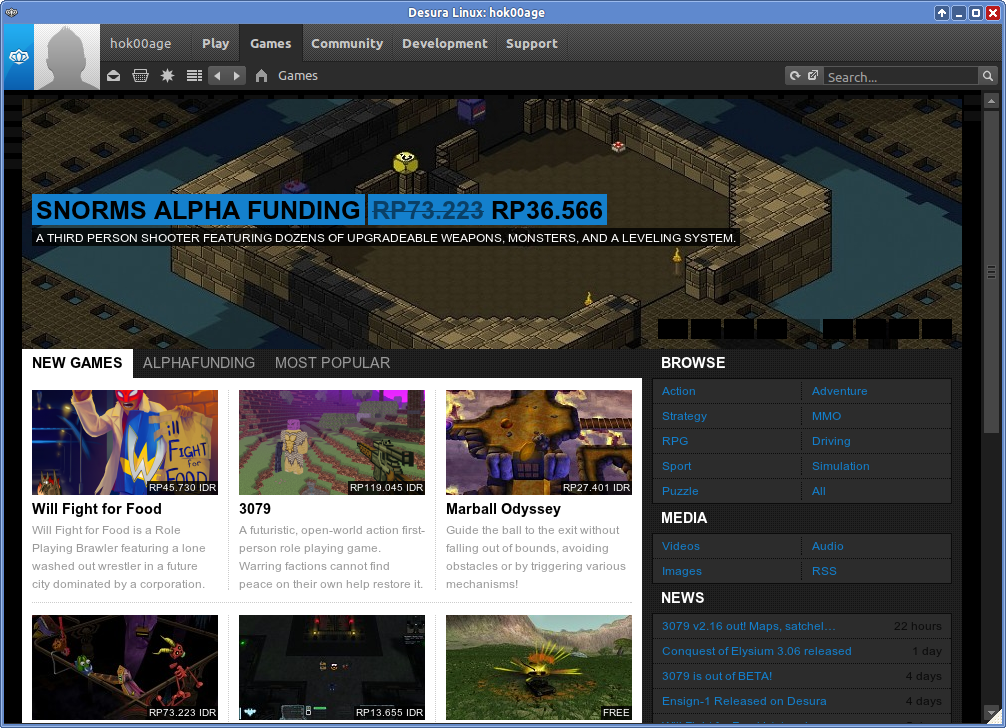Click the starburst updates icon
The image size is (1006, 728).
click(x=167, y=76)
